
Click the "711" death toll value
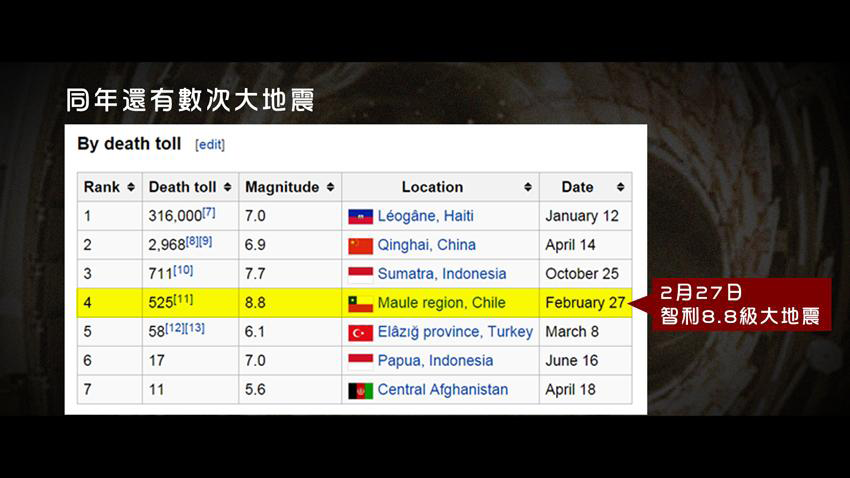point(160,274)
